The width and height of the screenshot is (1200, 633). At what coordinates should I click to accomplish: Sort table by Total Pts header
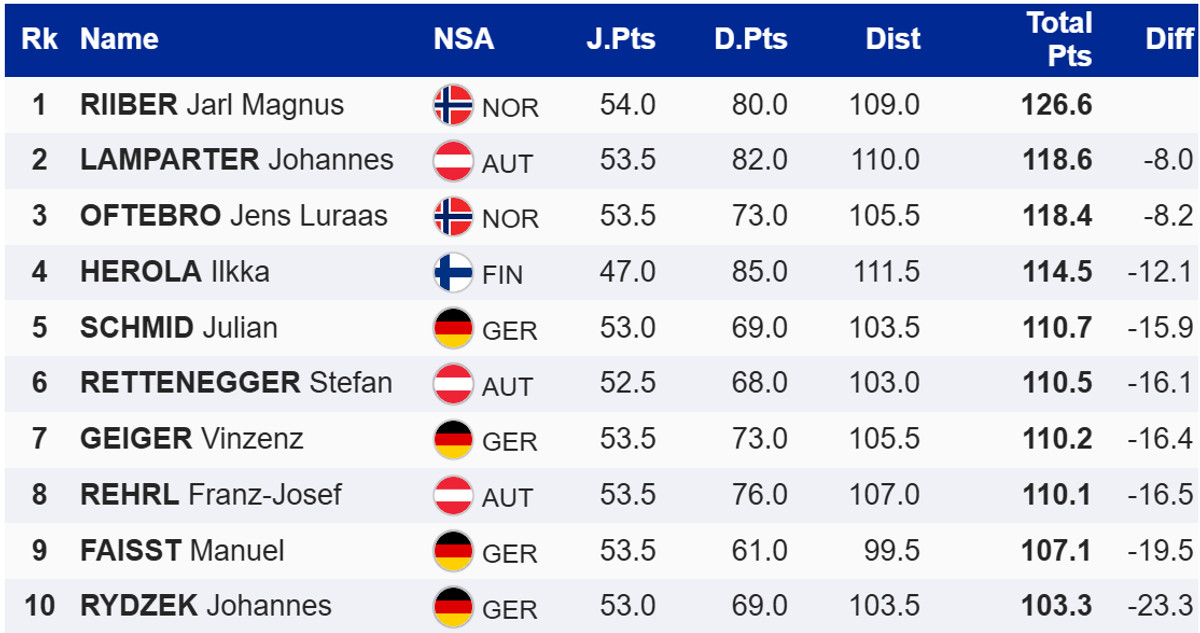point(1059,40)
